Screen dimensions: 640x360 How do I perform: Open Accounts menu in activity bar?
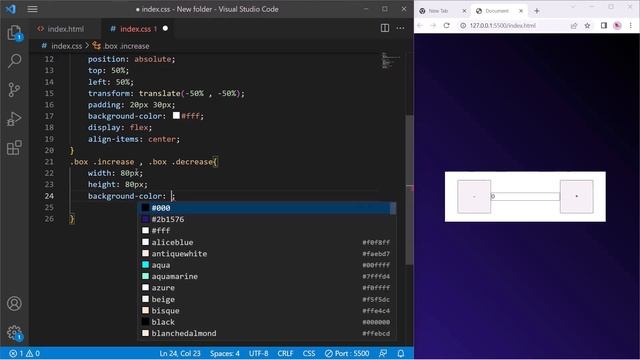point(14,304)
